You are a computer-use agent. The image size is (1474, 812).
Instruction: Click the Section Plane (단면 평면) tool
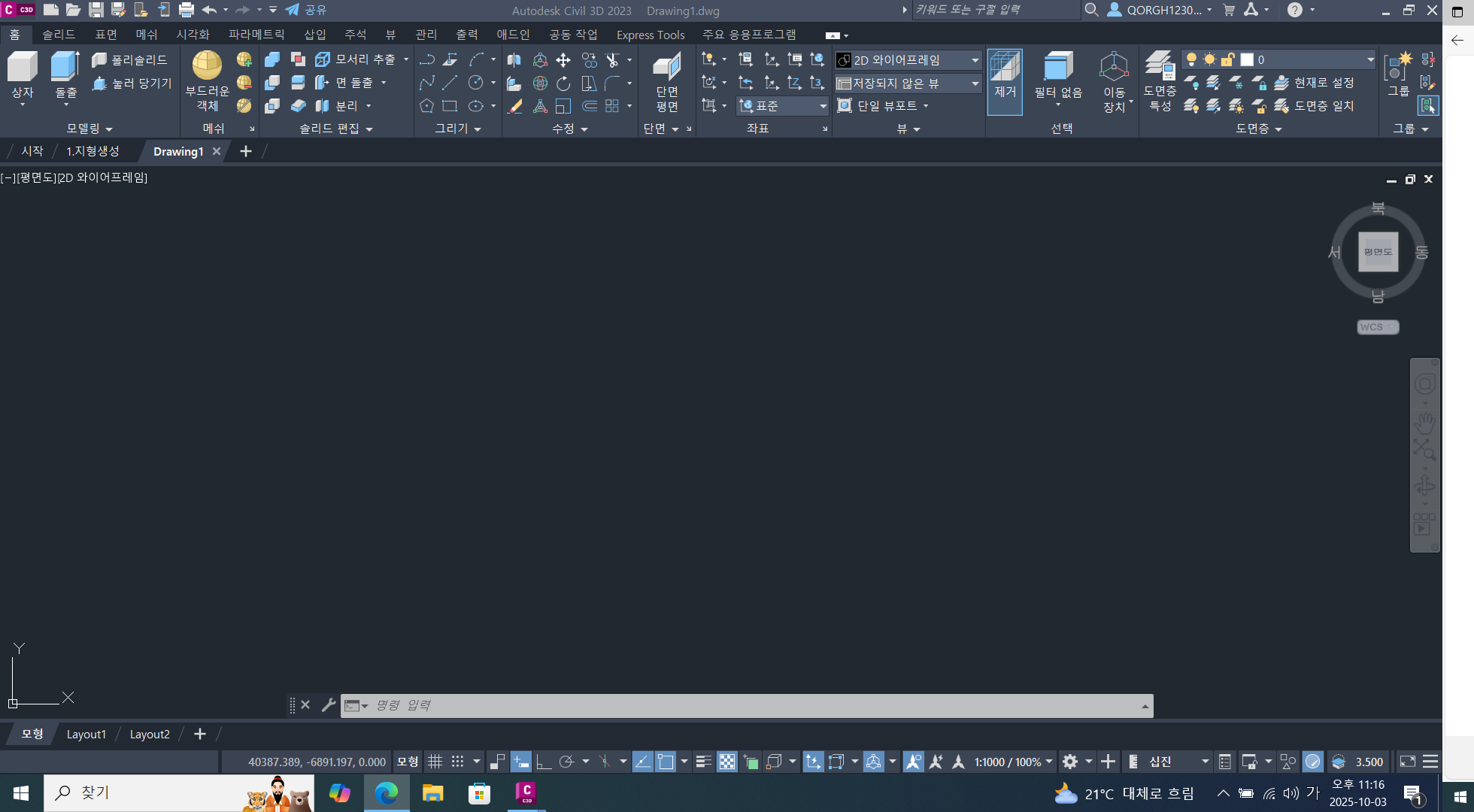666,80
